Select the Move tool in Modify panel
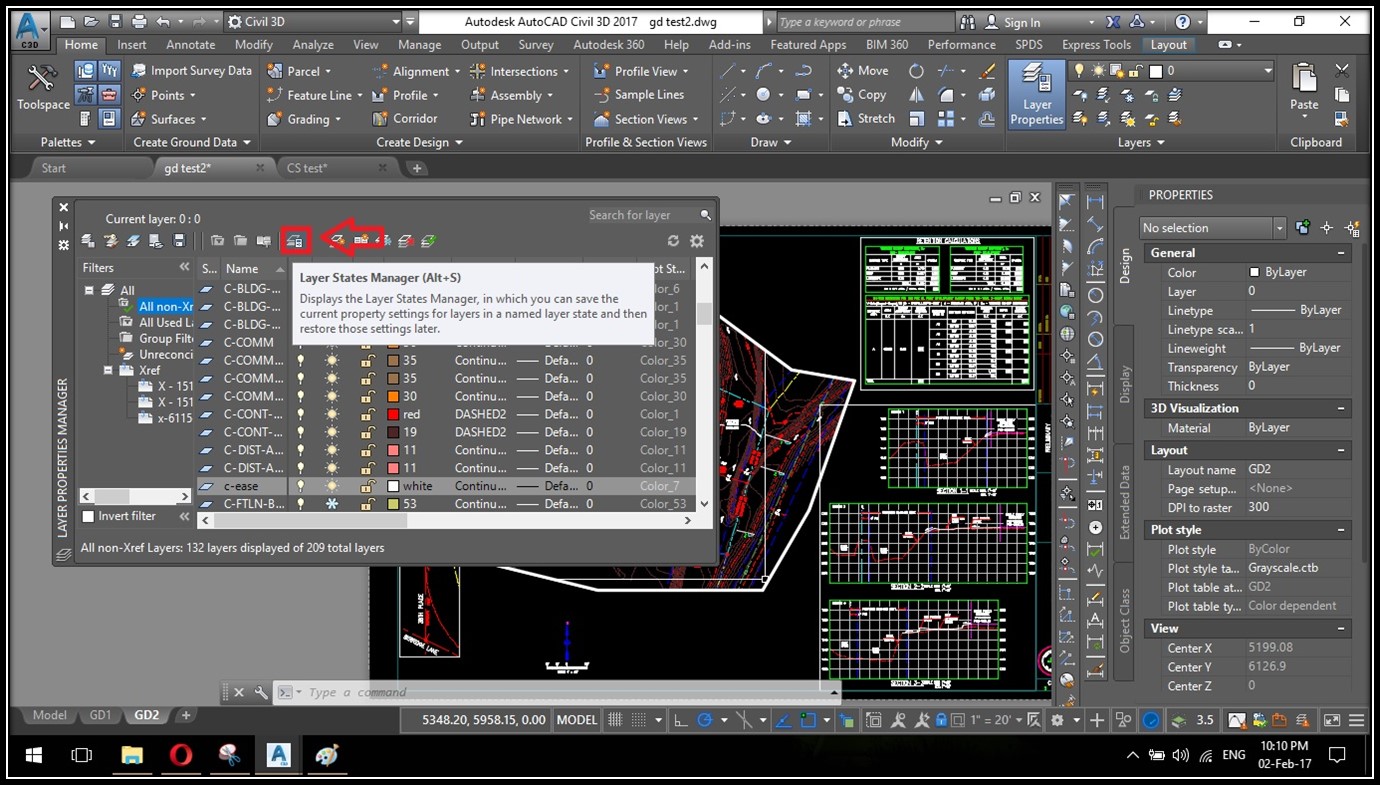Image resolution: width=1380 pixels, height=785 pixels. click(862, 70)
